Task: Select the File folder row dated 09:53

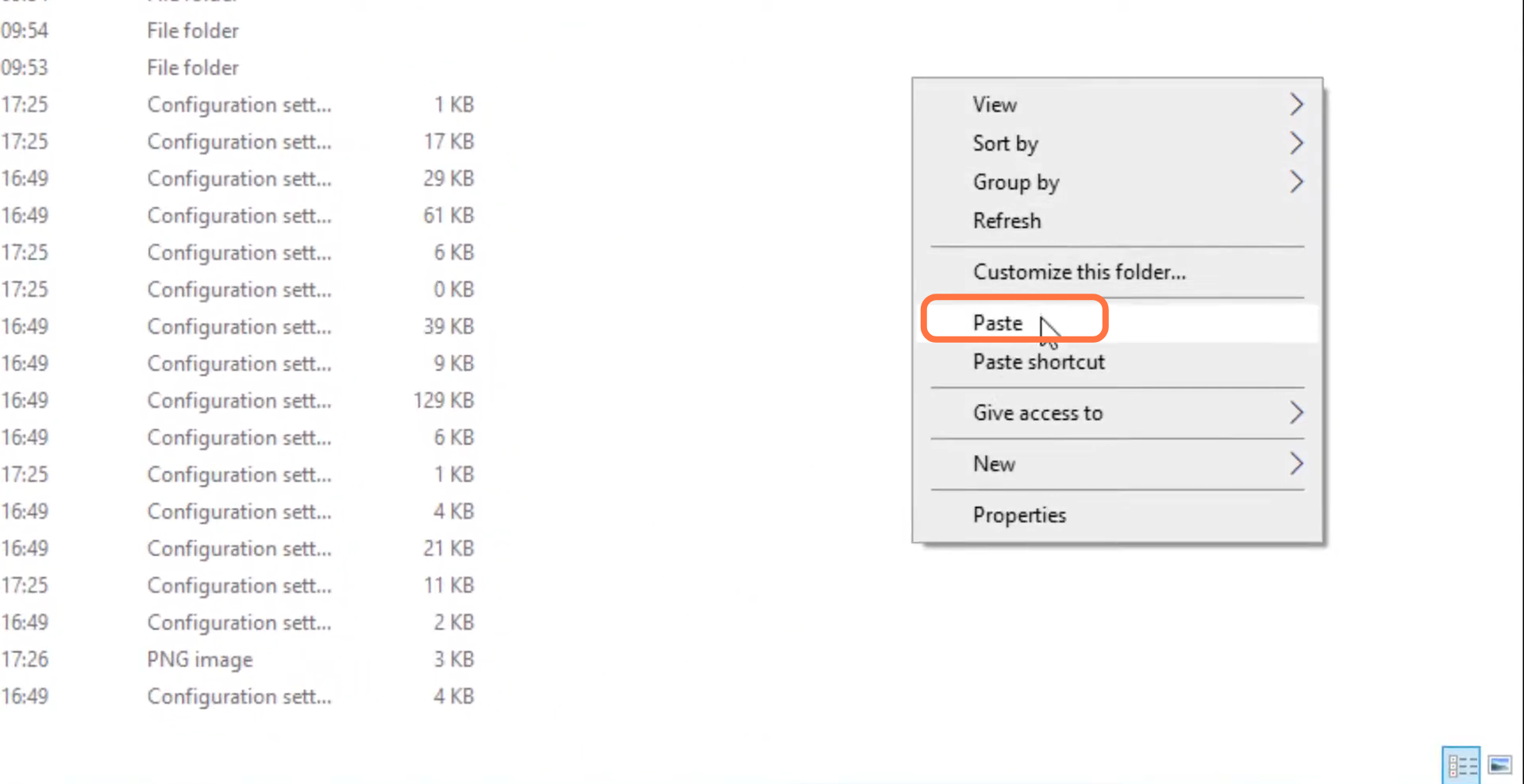Action: 238,67
